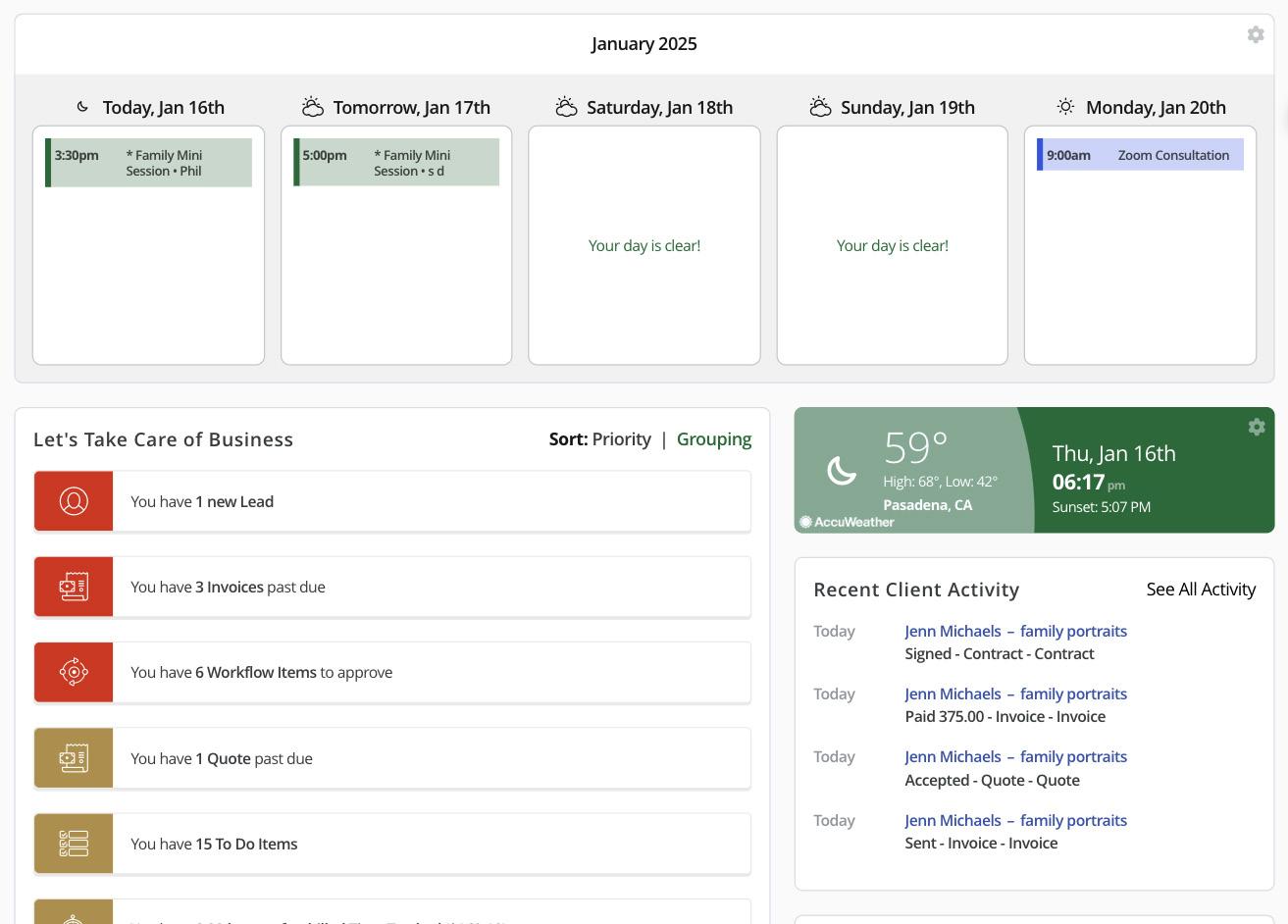Click the Quote past due icon
The height and width of the screenshot is (924, 1288).
point(74,758)
